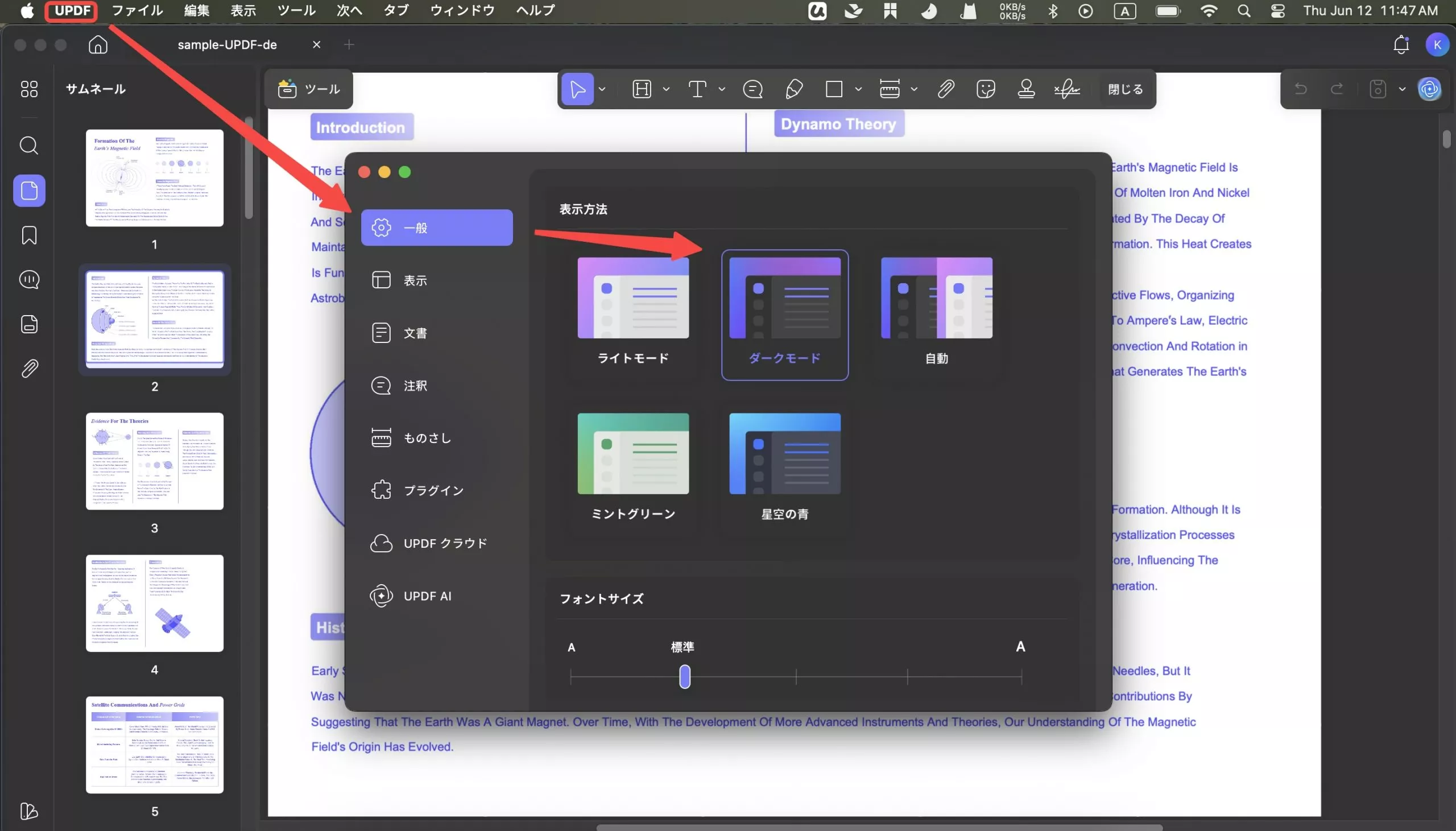1456x831 pixels.
Task: Expand the save options chevron
Action: [1403, 89]
